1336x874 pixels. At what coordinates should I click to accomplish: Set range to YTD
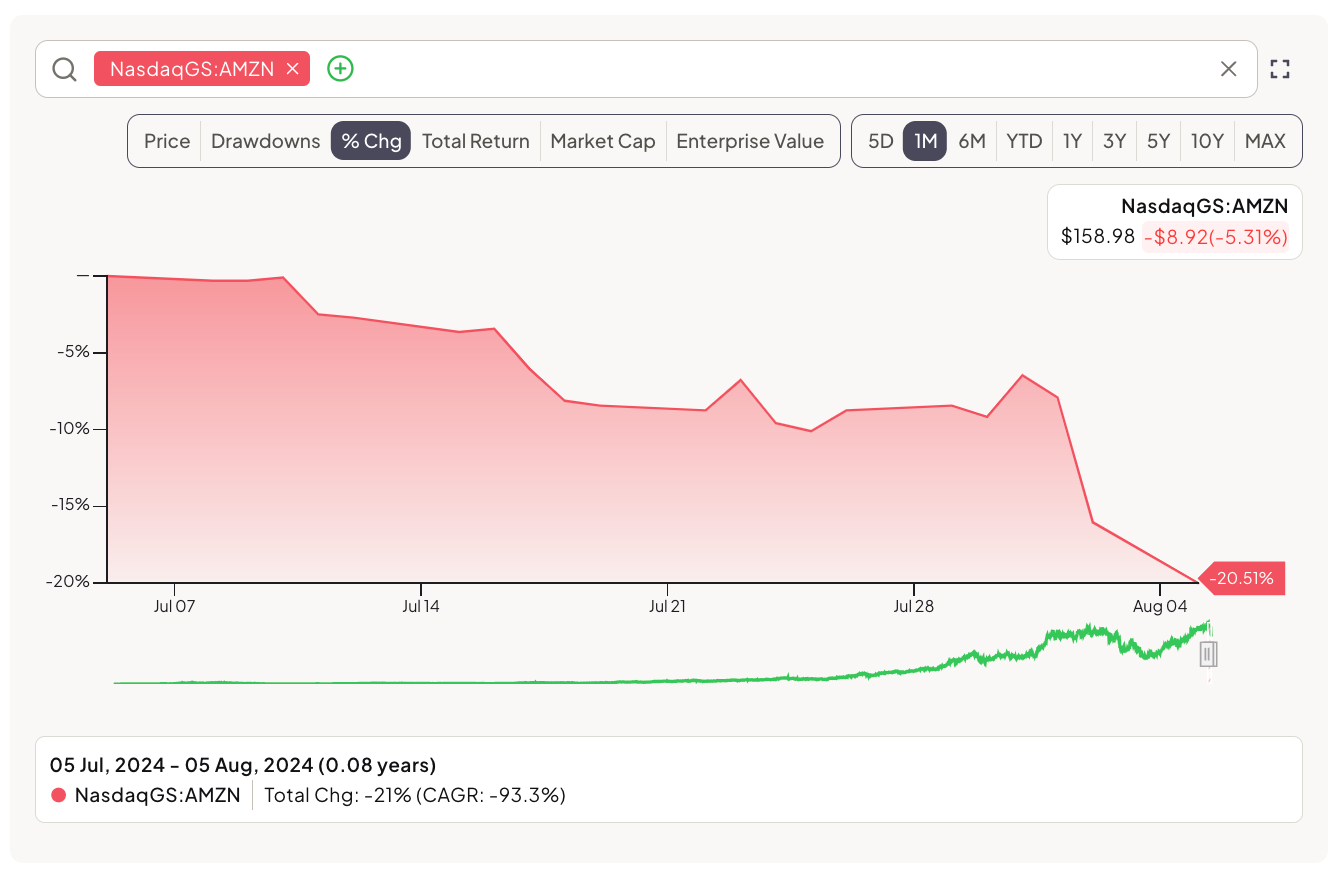pyautogui.click(x=1024, y=141)
